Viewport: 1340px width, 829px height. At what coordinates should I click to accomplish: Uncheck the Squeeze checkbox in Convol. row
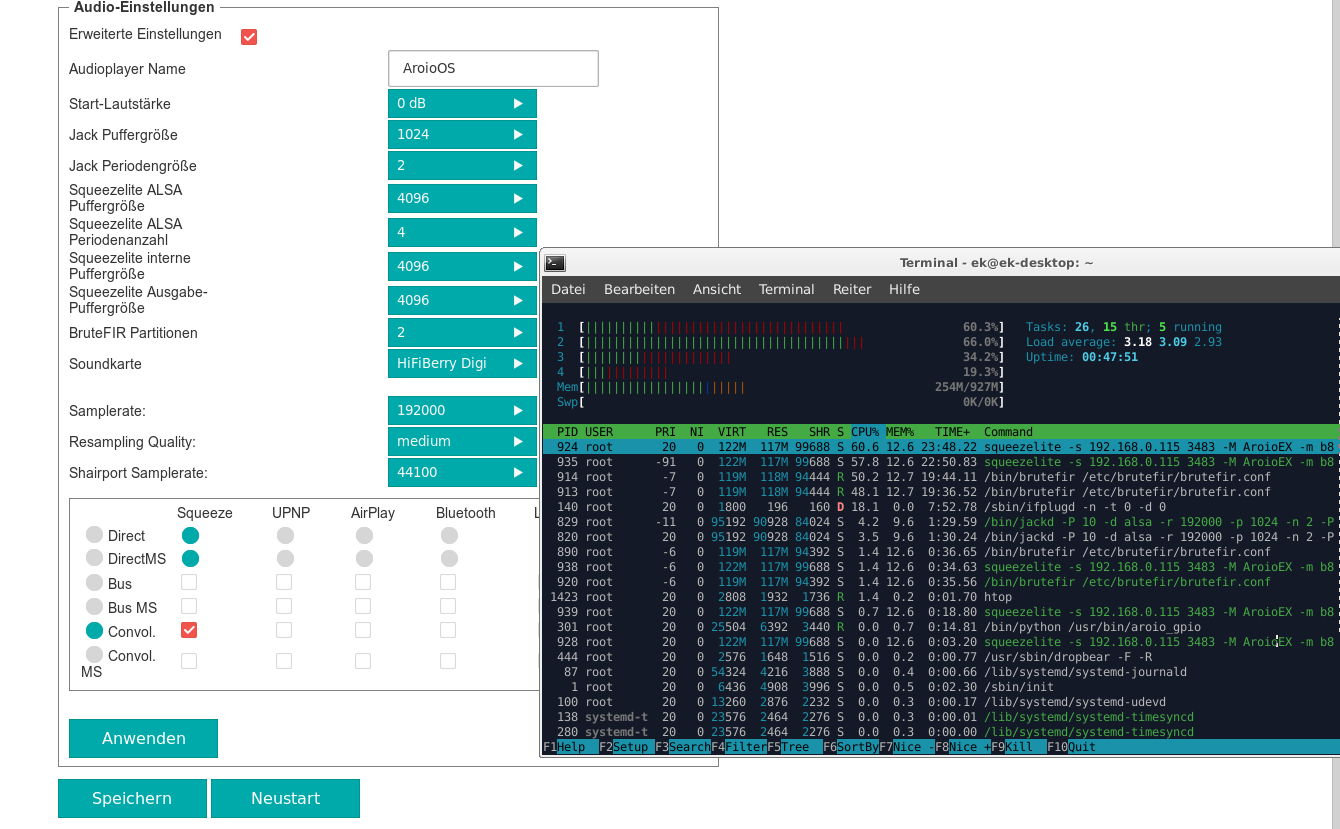(189, 630)
